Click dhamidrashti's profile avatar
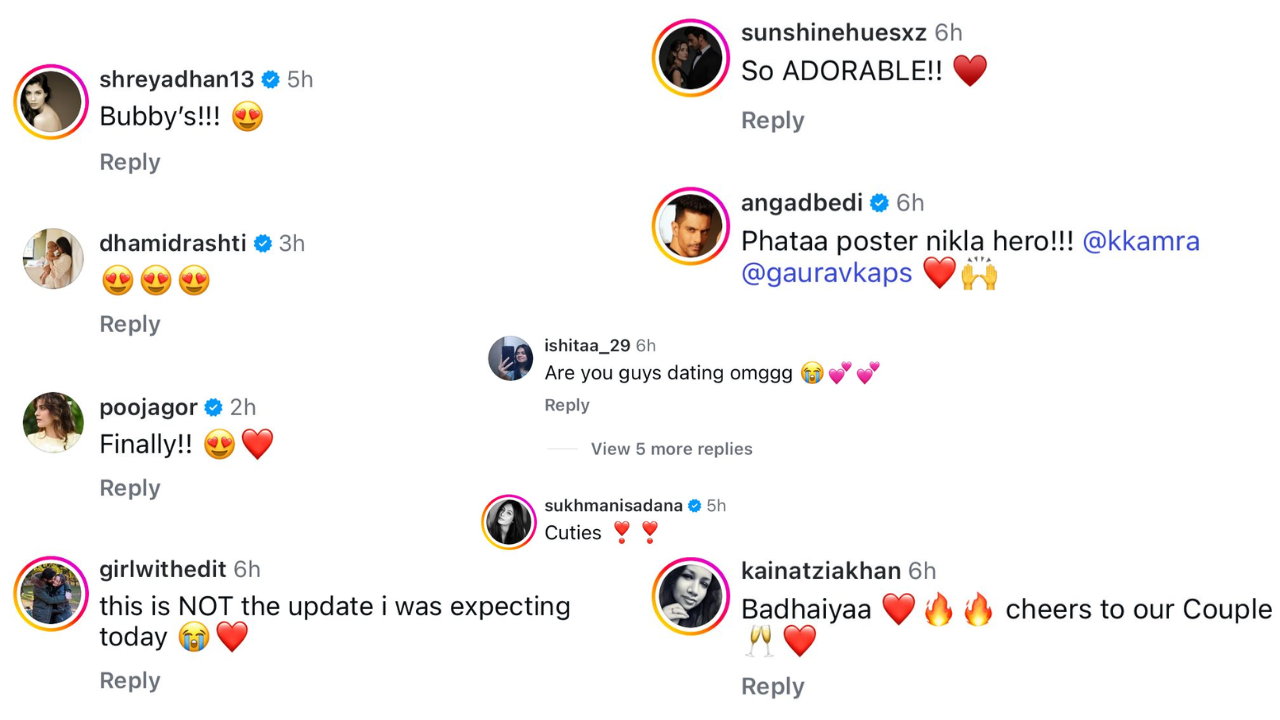 [x=53, y=258]
